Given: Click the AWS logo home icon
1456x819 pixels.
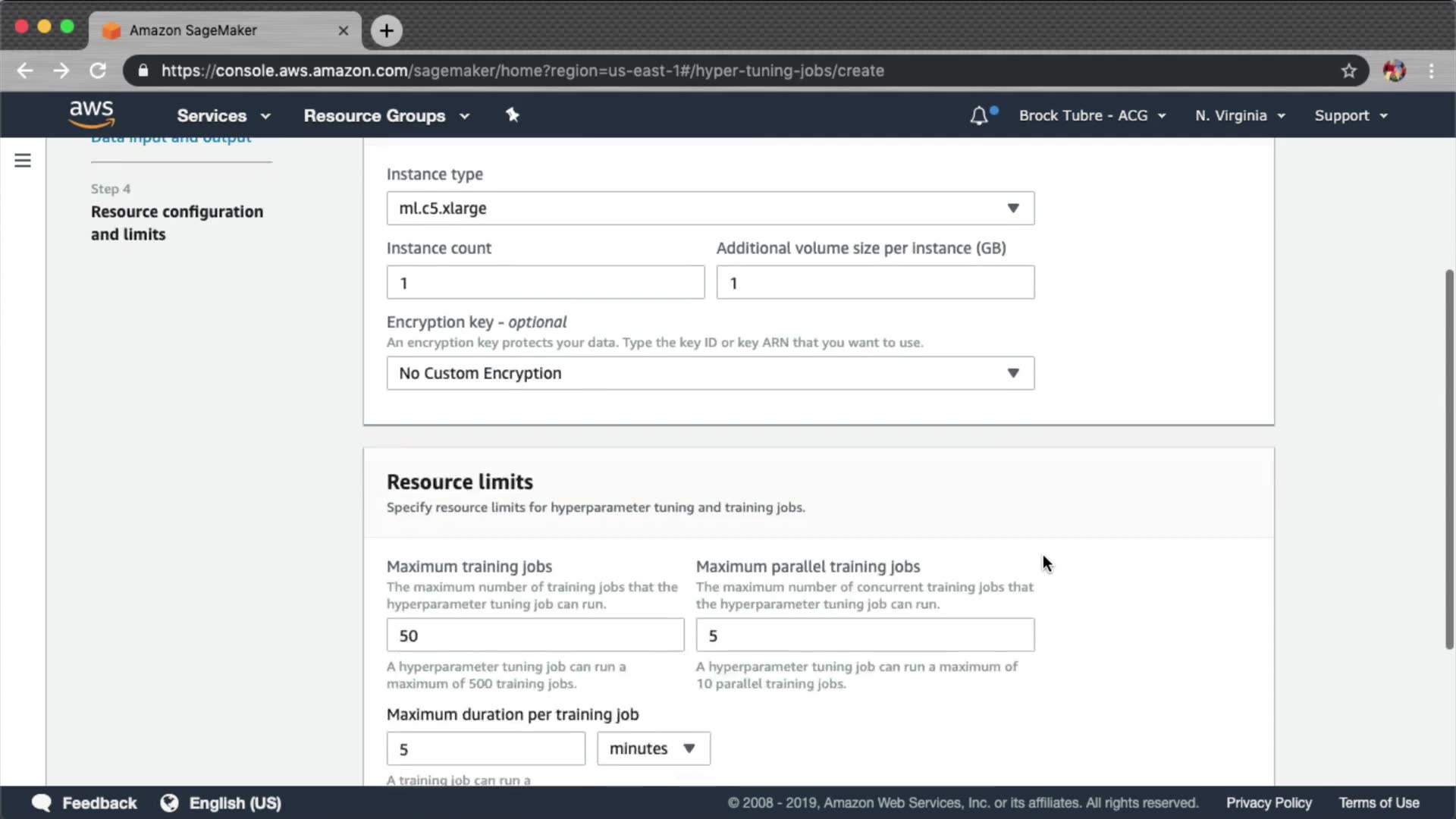Looking at the screenshot, I should [x=92, y=115].
